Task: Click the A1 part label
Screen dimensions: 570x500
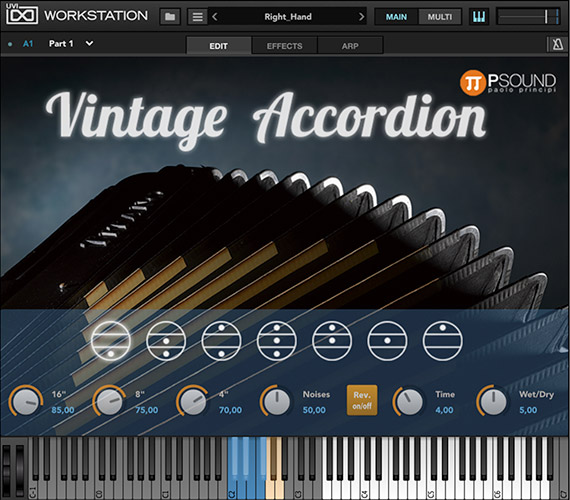Action: coord(28,44)
